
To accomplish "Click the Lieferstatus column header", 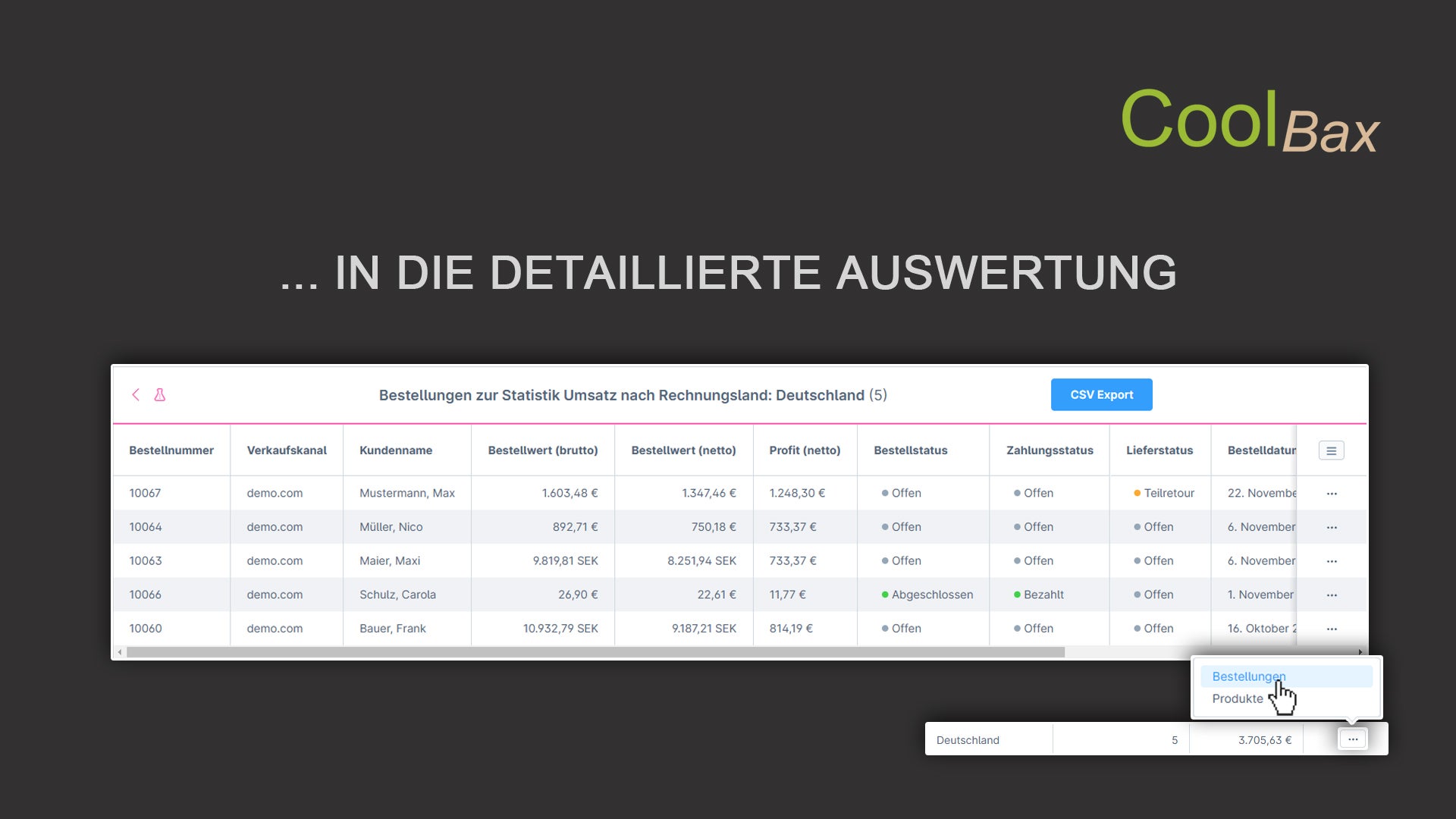I will click(x=1159, y=450).
